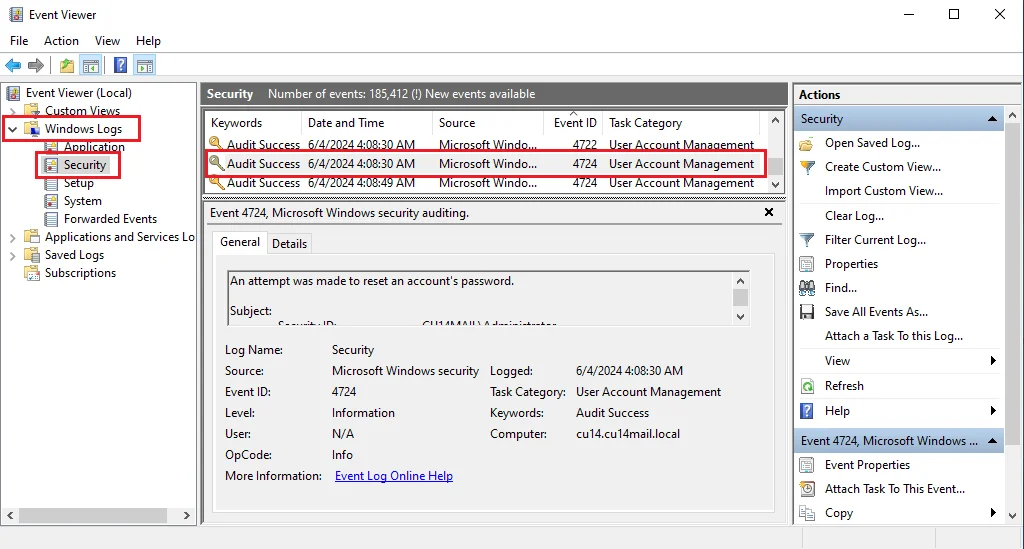
Task: Click the Attach Task To This Event icon
Action: point(807,489)
